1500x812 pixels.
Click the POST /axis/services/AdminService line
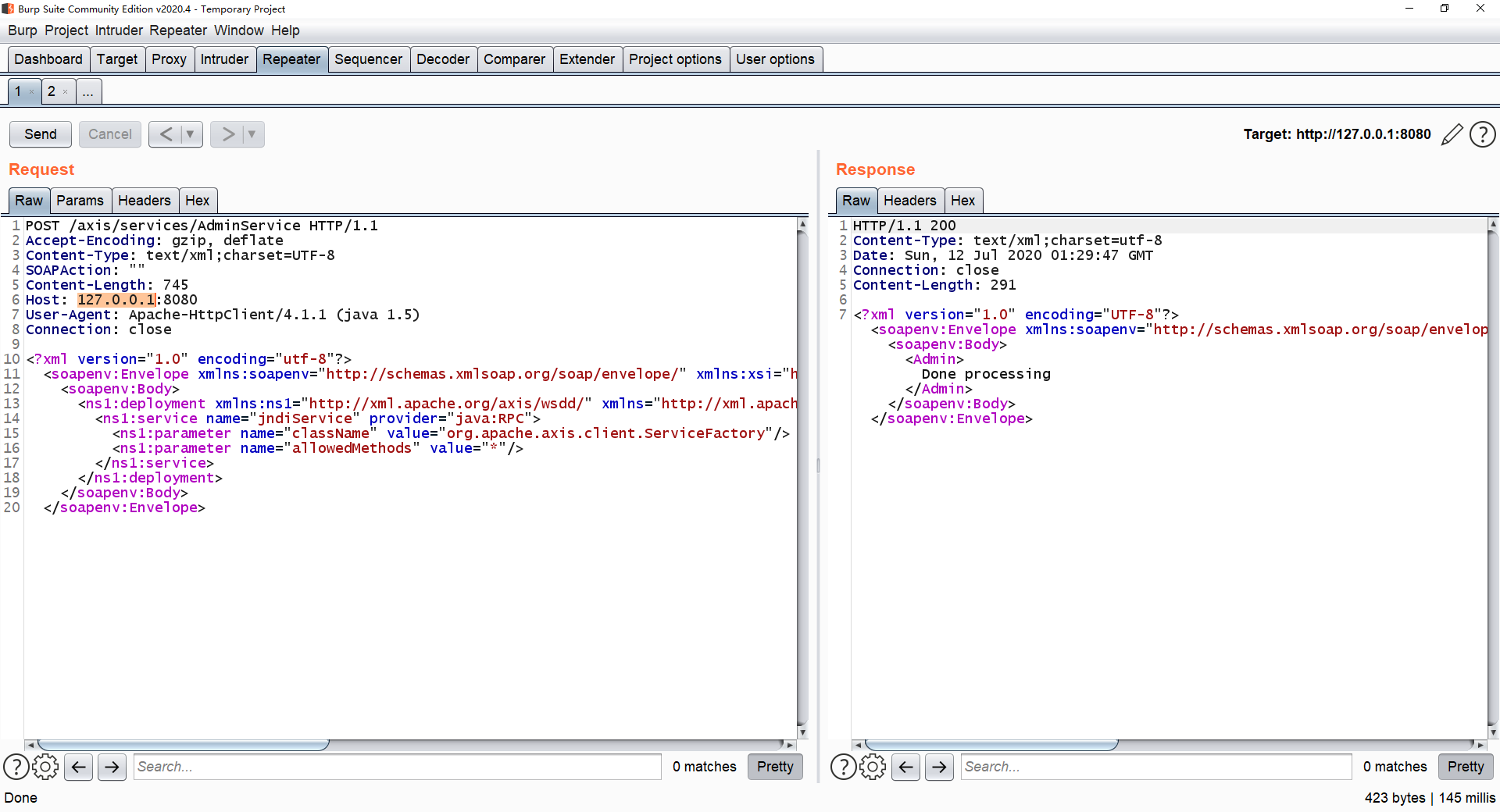202,226
